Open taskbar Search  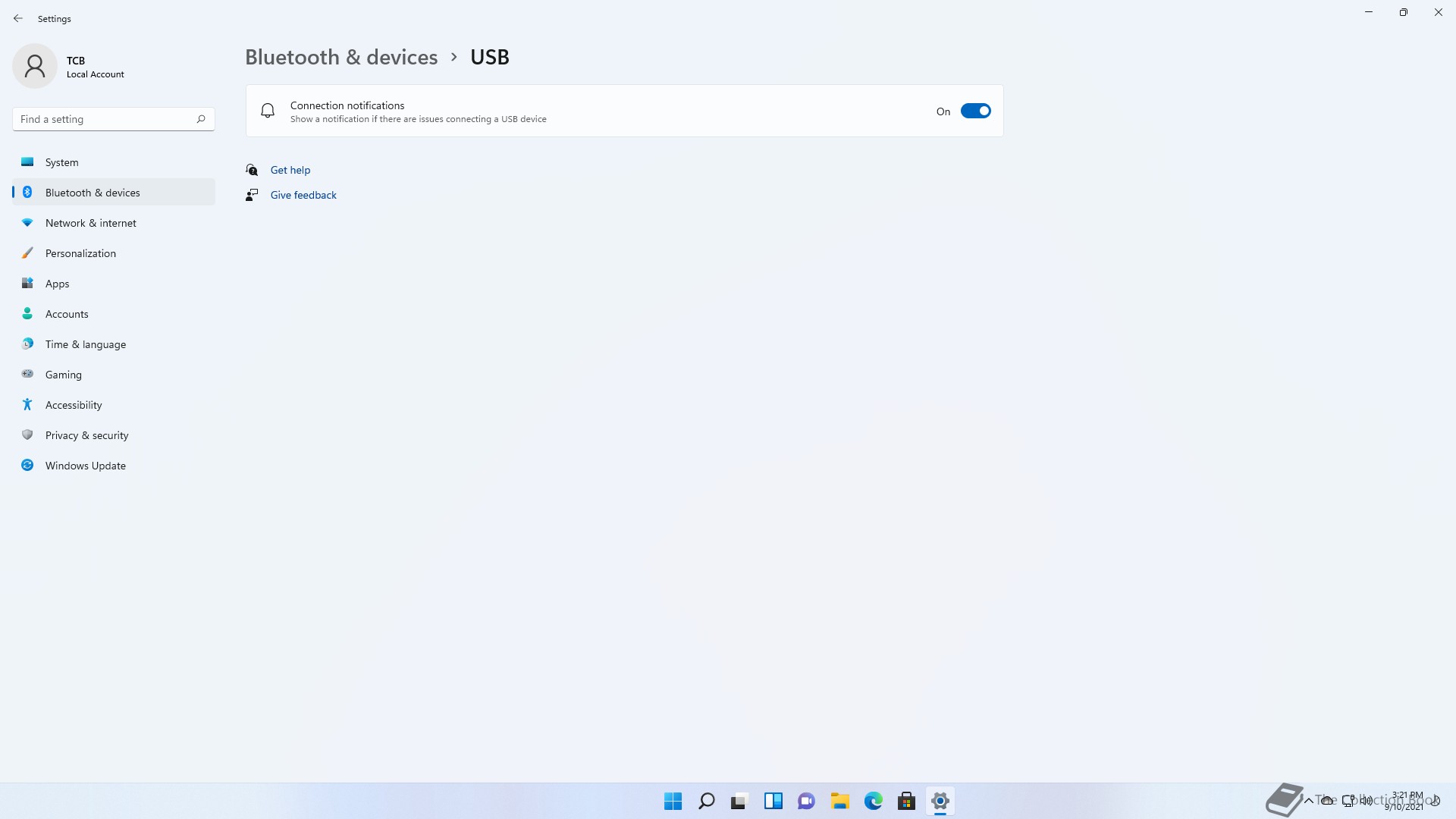point(706,801)
